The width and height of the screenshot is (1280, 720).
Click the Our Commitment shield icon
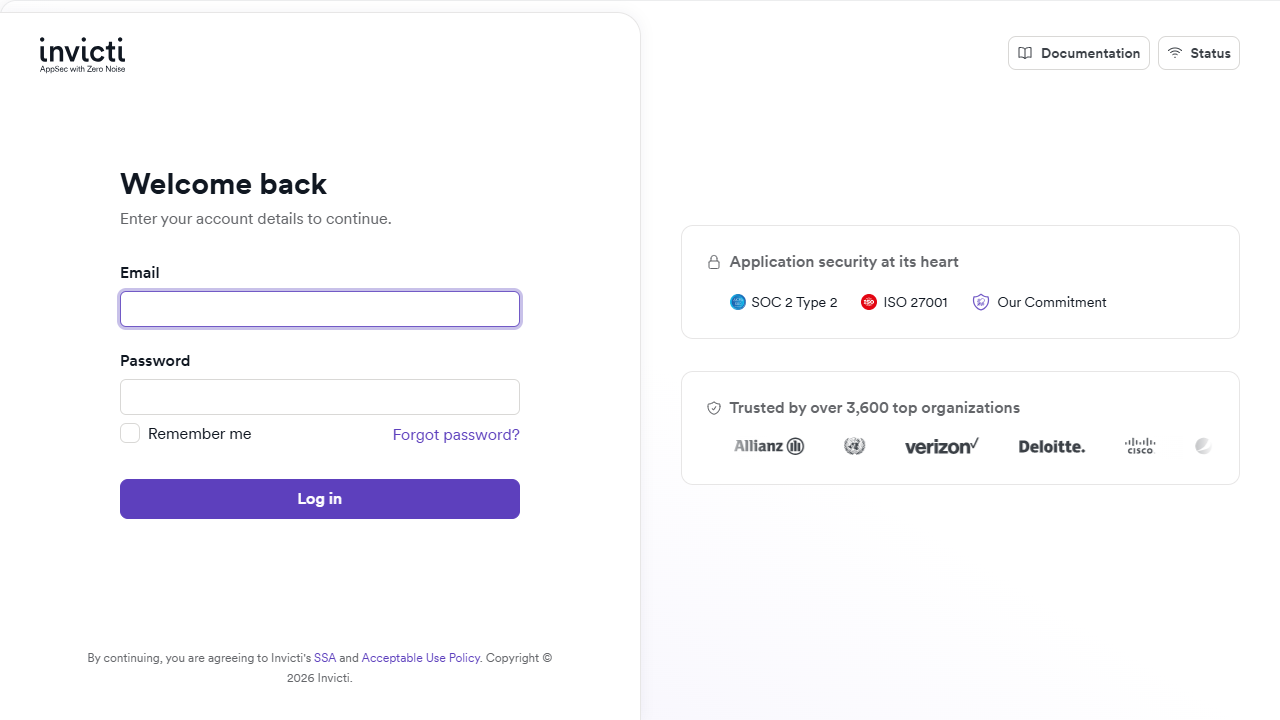click(x=981, y=302)
